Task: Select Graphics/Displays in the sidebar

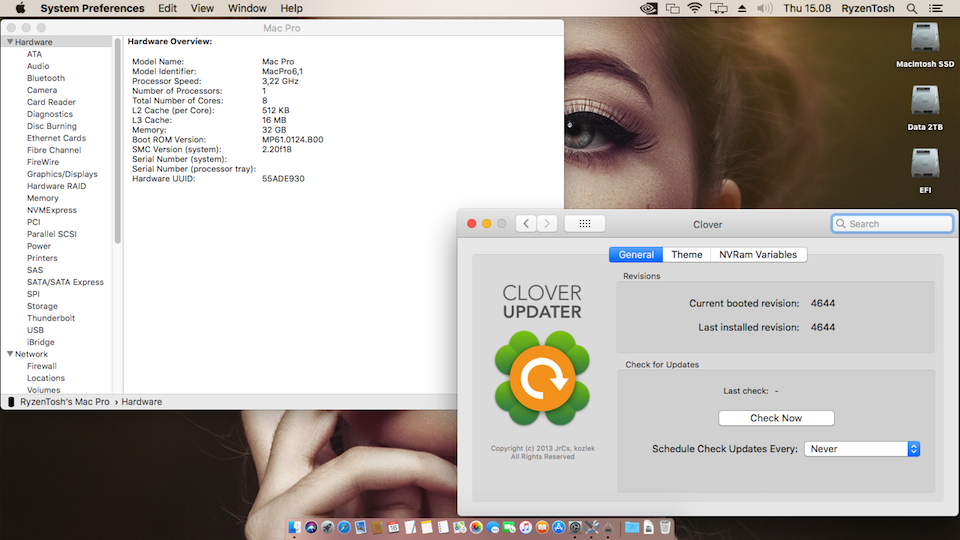Action: click(x=62, y=174)
